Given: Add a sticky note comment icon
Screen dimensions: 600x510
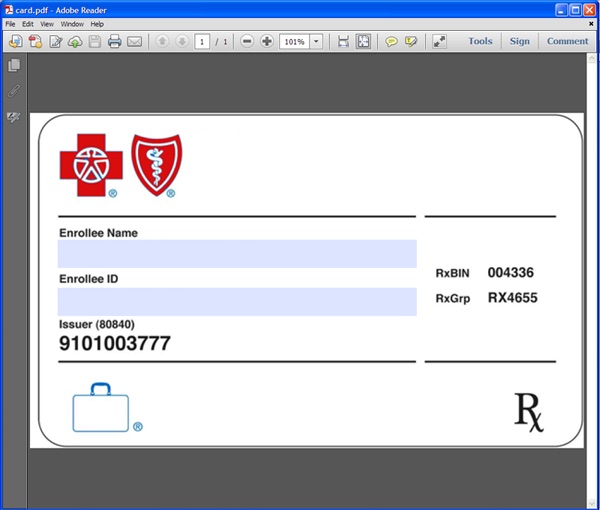Looking at the screenshot, I should [x=391, y=41].
